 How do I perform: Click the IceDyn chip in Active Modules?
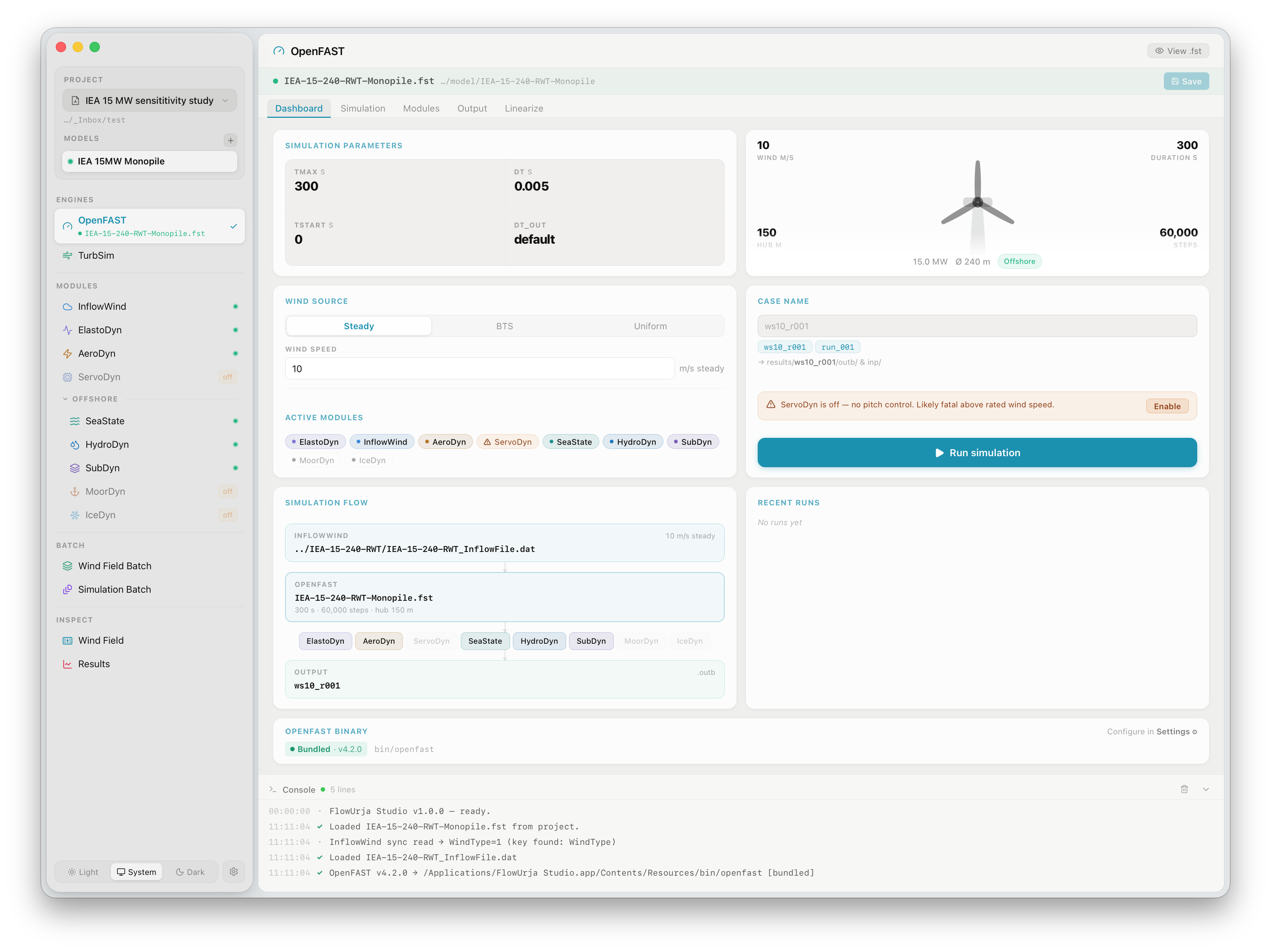point(368,461)
